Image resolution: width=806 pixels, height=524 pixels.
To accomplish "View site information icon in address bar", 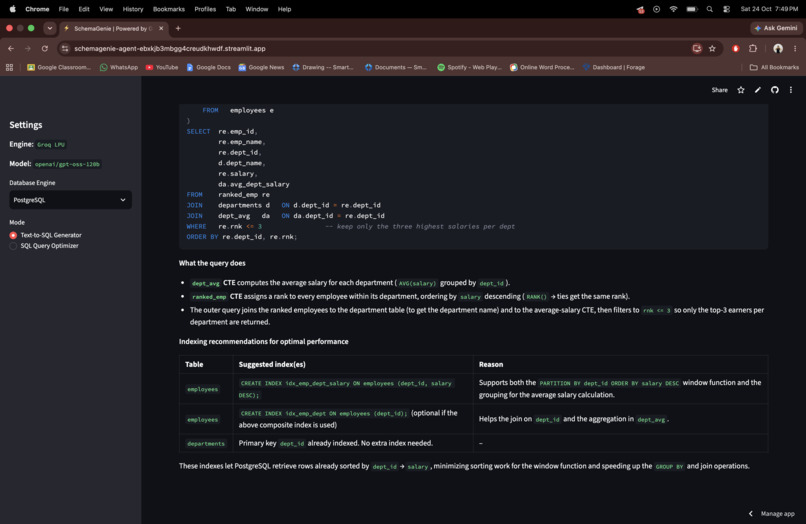I will tap(65, 48).
